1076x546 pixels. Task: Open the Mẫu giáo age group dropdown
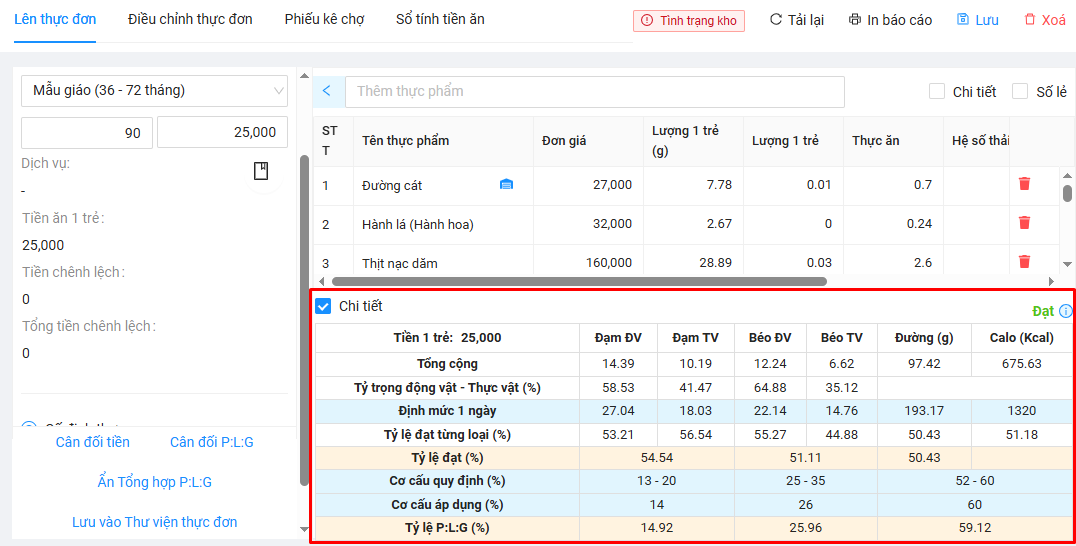154,91
